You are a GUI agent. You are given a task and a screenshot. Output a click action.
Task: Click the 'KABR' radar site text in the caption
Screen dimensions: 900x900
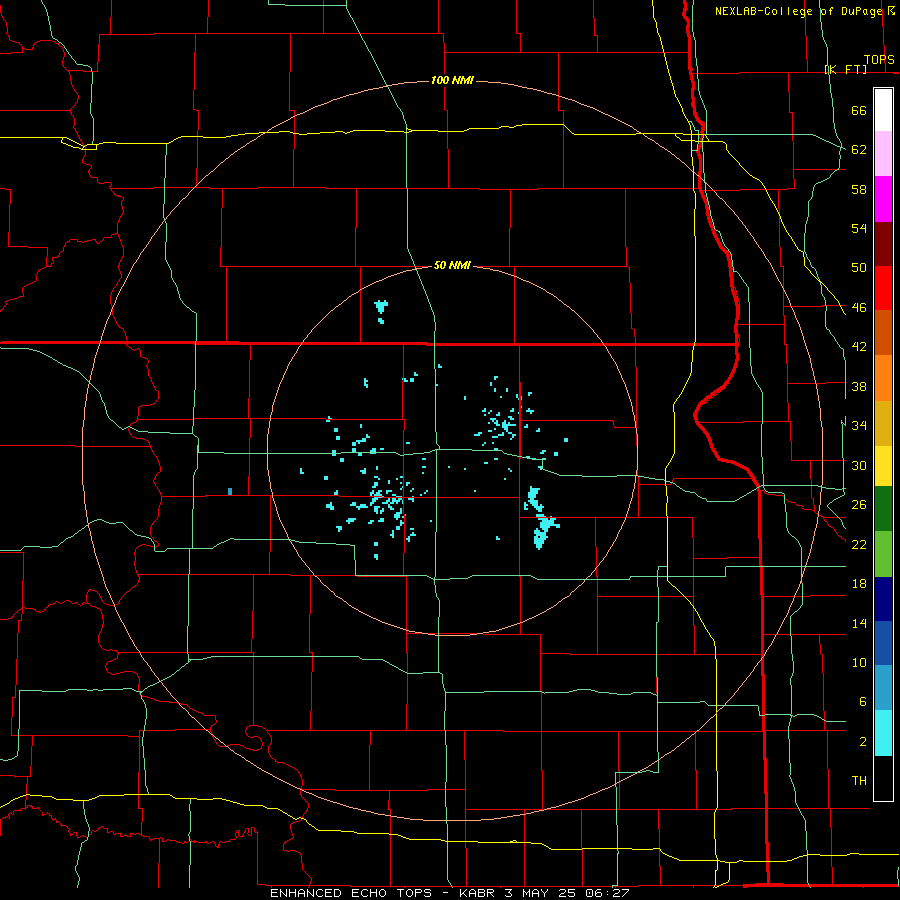coord(476,893)
